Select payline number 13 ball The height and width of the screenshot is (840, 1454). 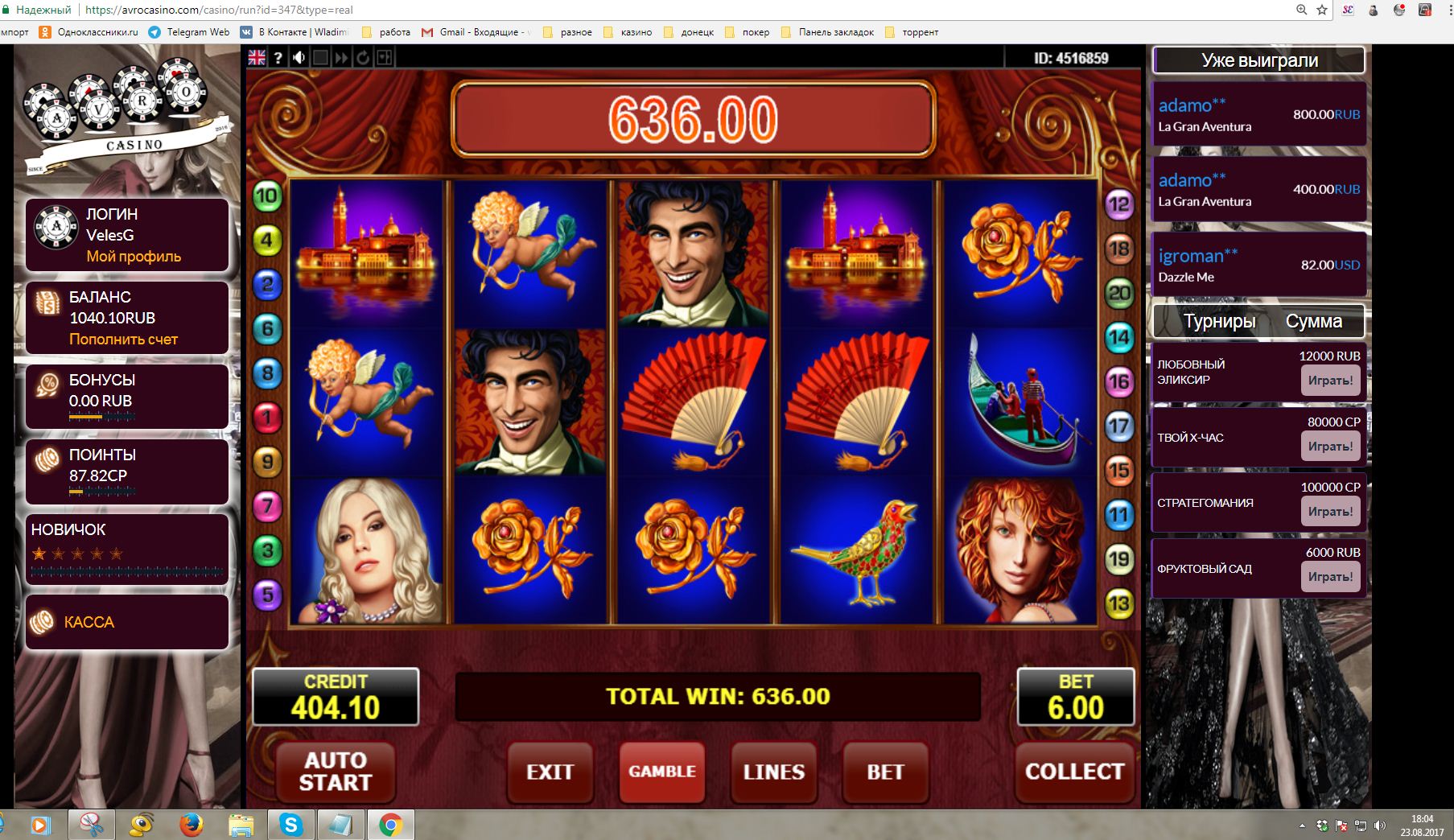[1119, 603]
